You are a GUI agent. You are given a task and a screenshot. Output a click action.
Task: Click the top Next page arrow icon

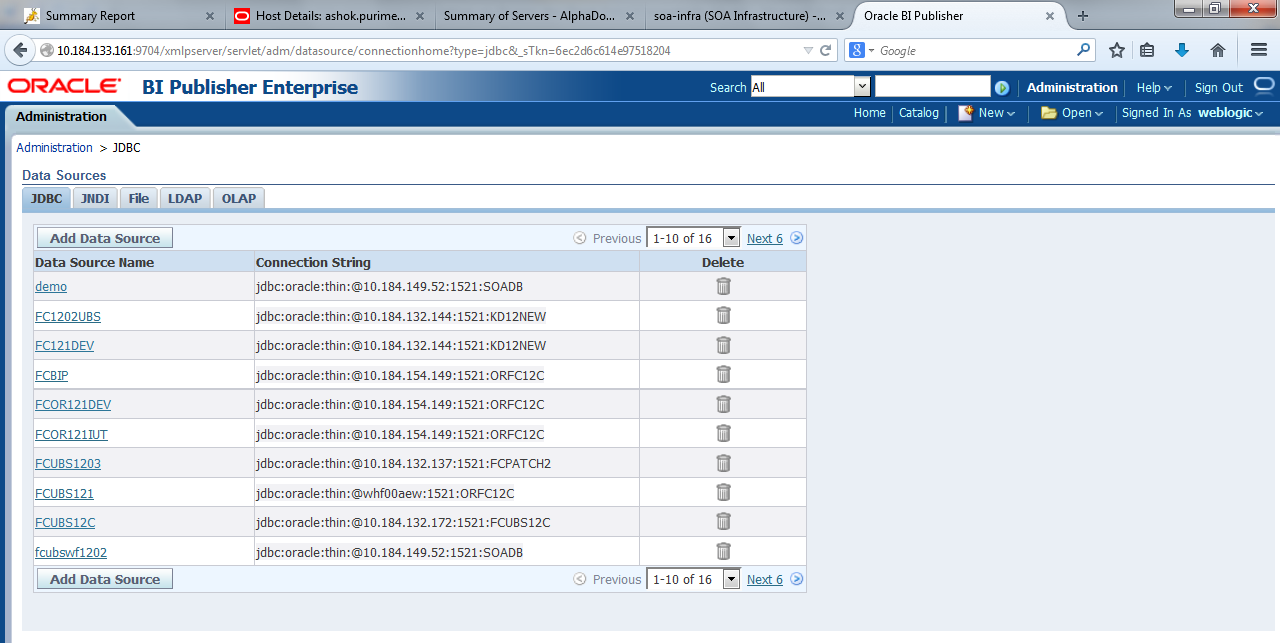pos(797,238)
